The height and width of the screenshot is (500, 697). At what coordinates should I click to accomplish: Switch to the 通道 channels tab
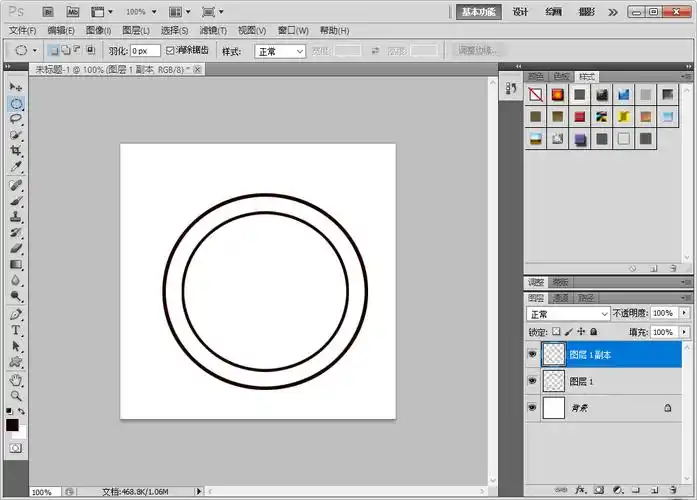coord(561,298)
